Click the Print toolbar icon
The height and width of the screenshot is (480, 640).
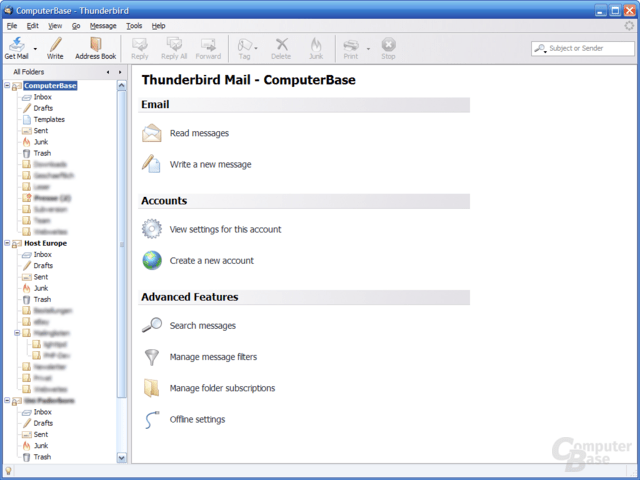(x=351, y=44)
